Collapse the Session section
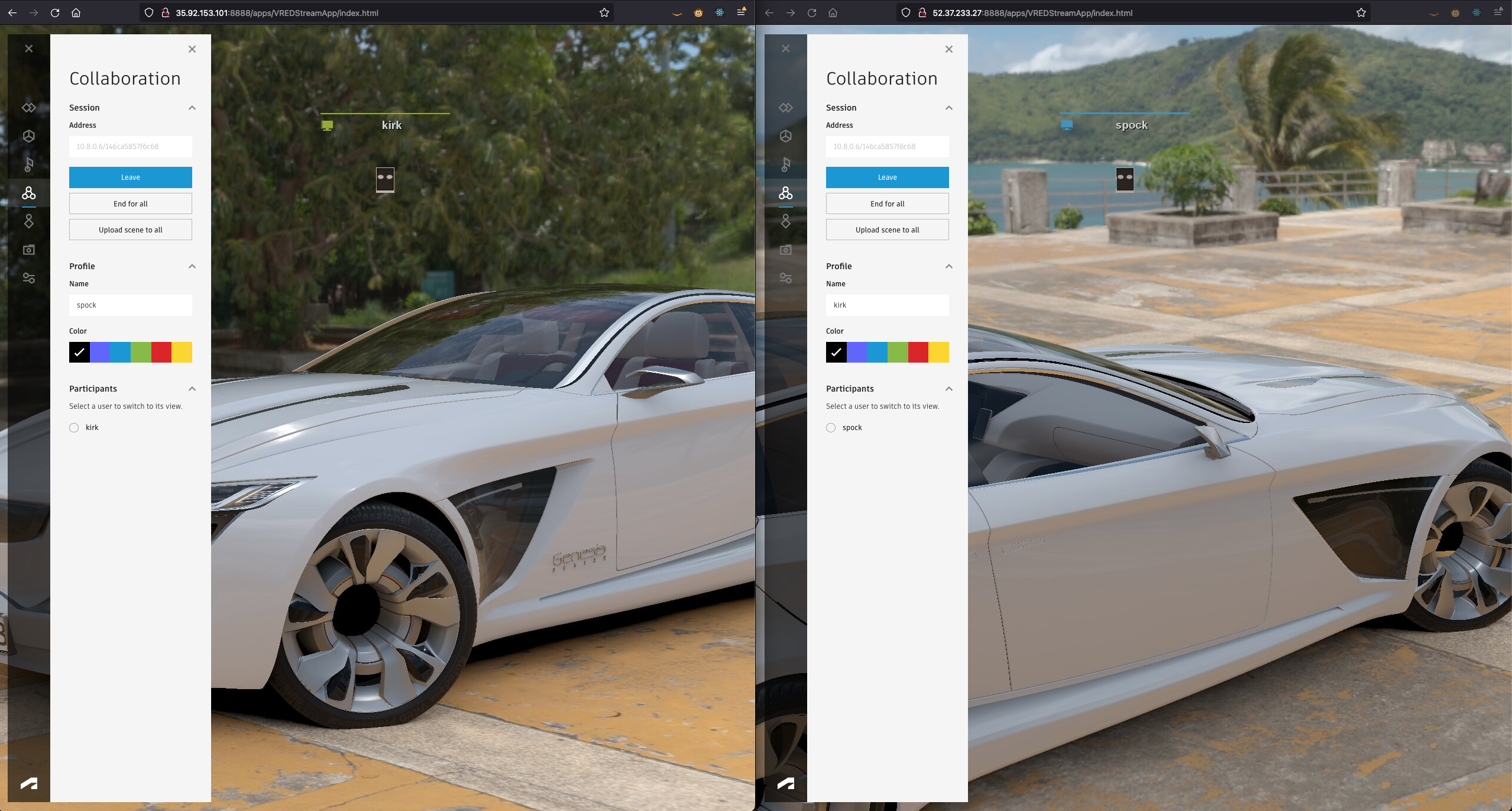Viewport: 1512px width, 811px height. [x=191, y=107]
